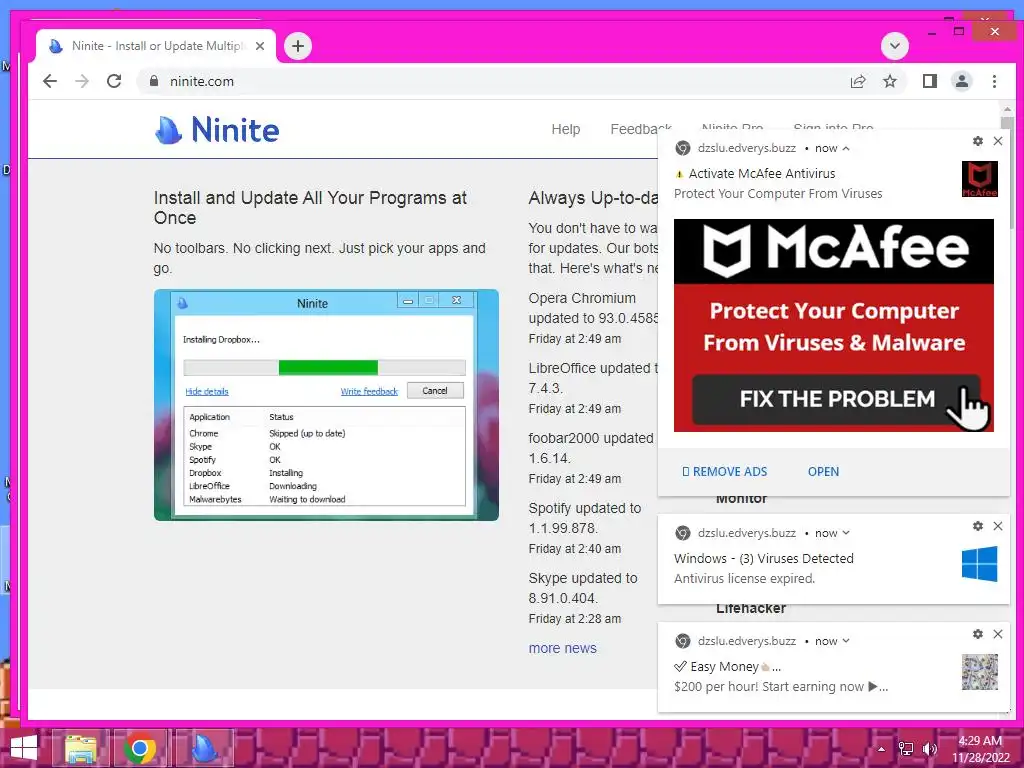Click the Install and Update All Your Programs heading

point(311,208)
